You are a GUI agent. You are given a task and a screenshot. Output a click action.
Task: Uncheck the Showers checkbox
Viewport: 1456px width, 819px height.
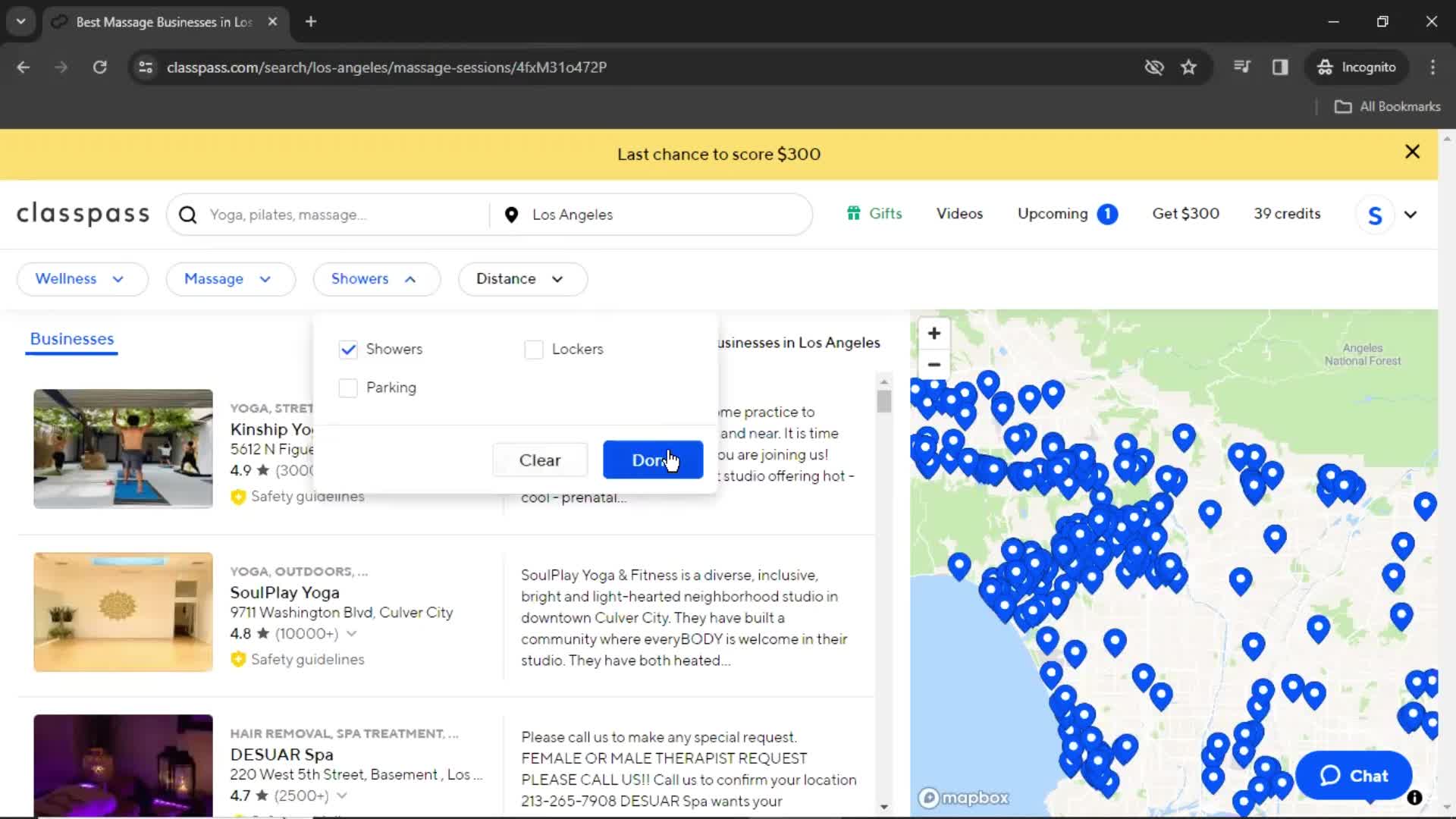(348, 350)
